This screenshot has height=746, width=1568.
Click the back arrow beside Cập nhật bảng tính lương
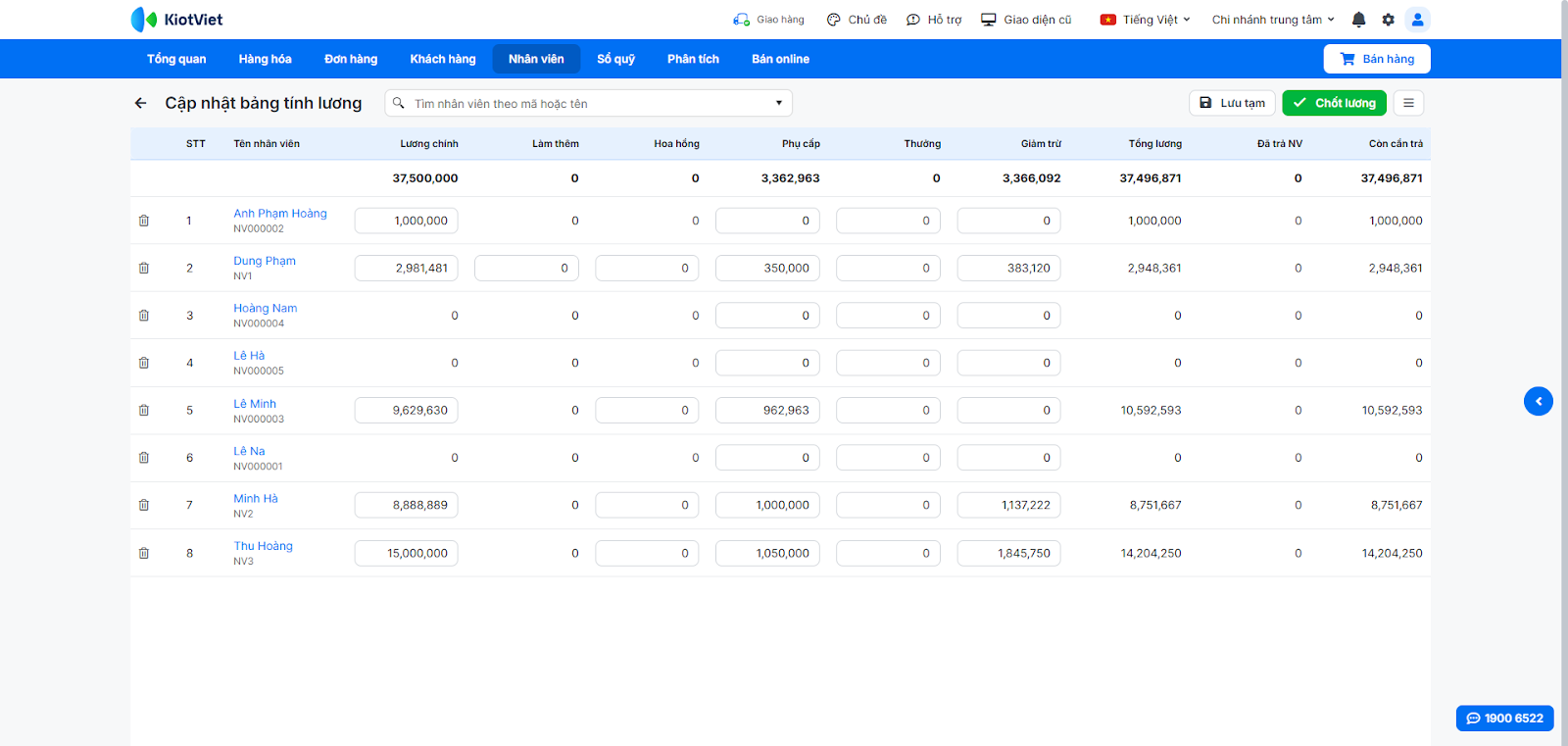141,103
